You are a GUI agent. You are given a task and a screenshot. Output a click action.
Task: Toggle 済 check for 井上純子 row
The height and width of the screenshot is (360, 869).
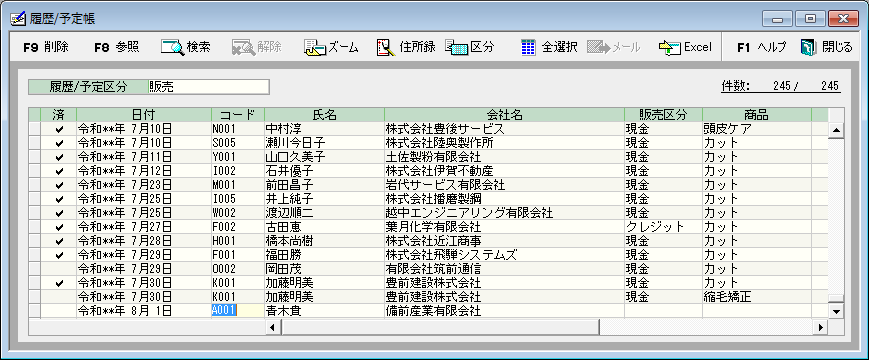coord(59,199)
